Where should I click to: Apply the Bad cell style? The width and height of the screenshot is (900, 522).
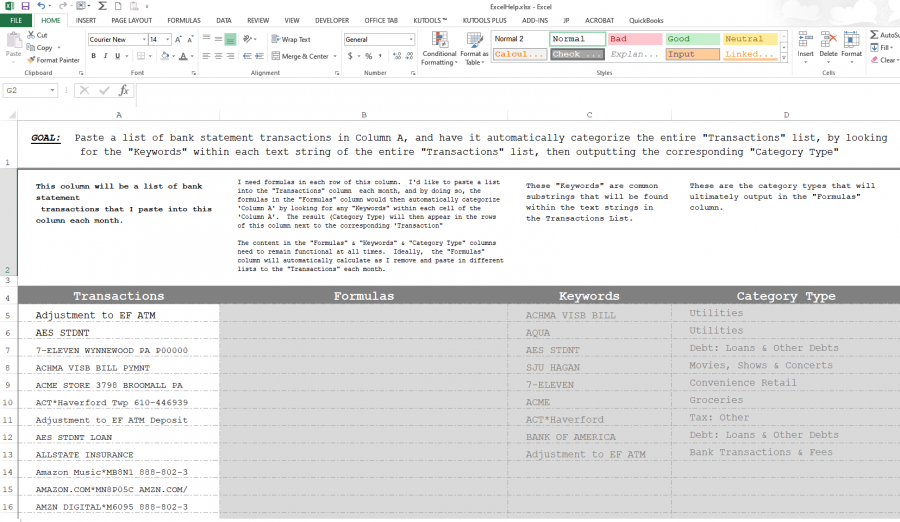tap(635, 38)
